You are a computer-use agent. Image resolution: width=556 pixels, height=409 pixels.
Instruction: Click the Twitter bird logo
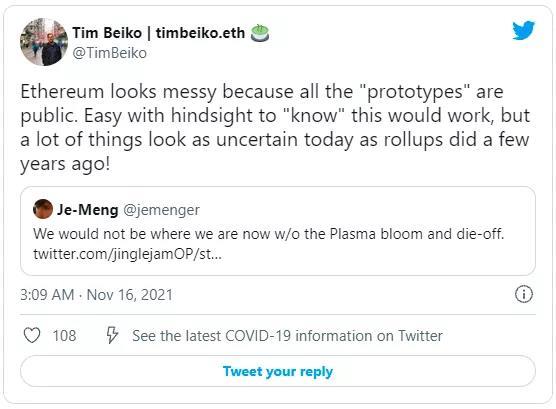point(523,30)
